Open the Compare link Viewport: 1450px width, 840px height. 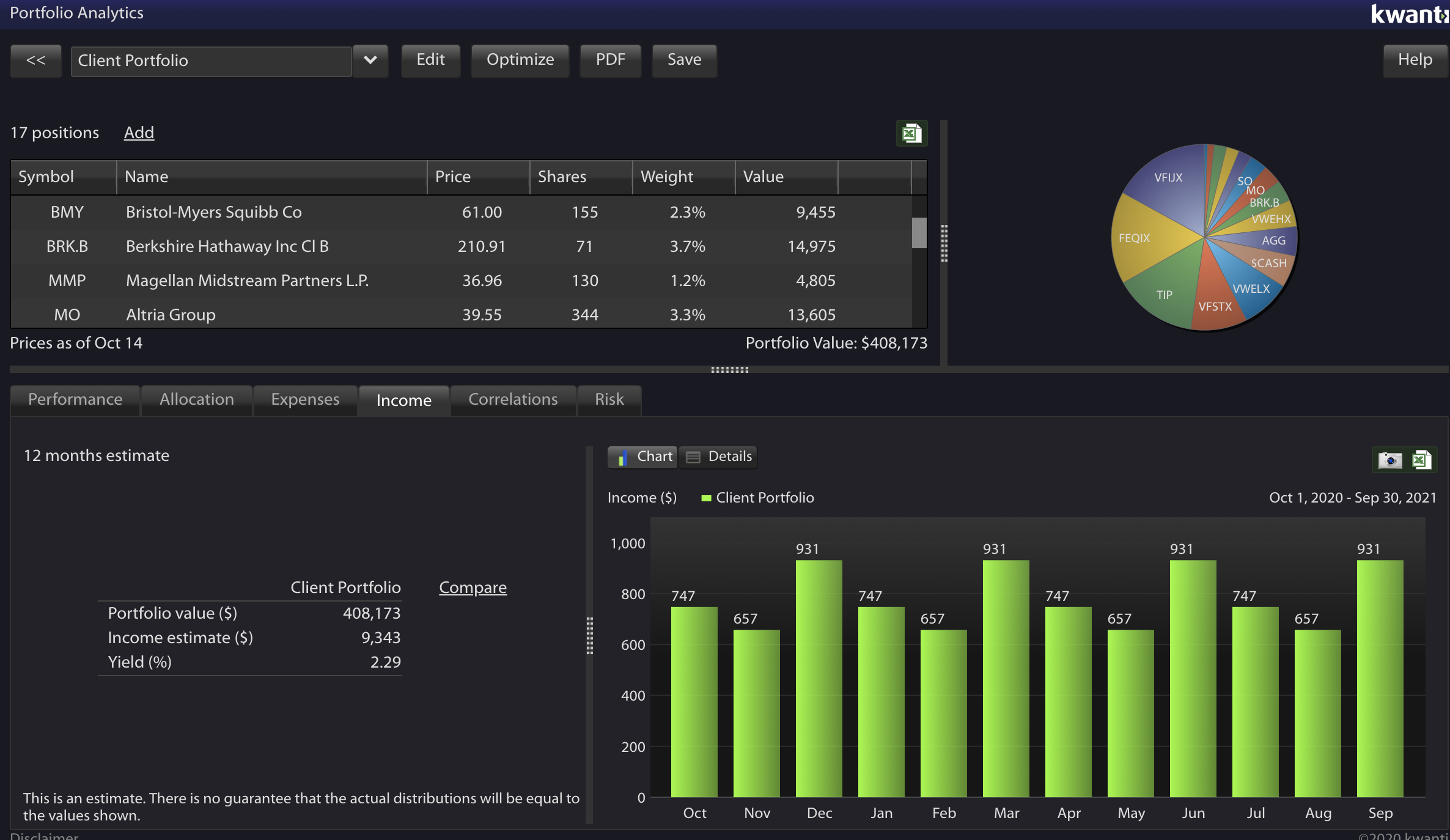[x=473, y=588]
